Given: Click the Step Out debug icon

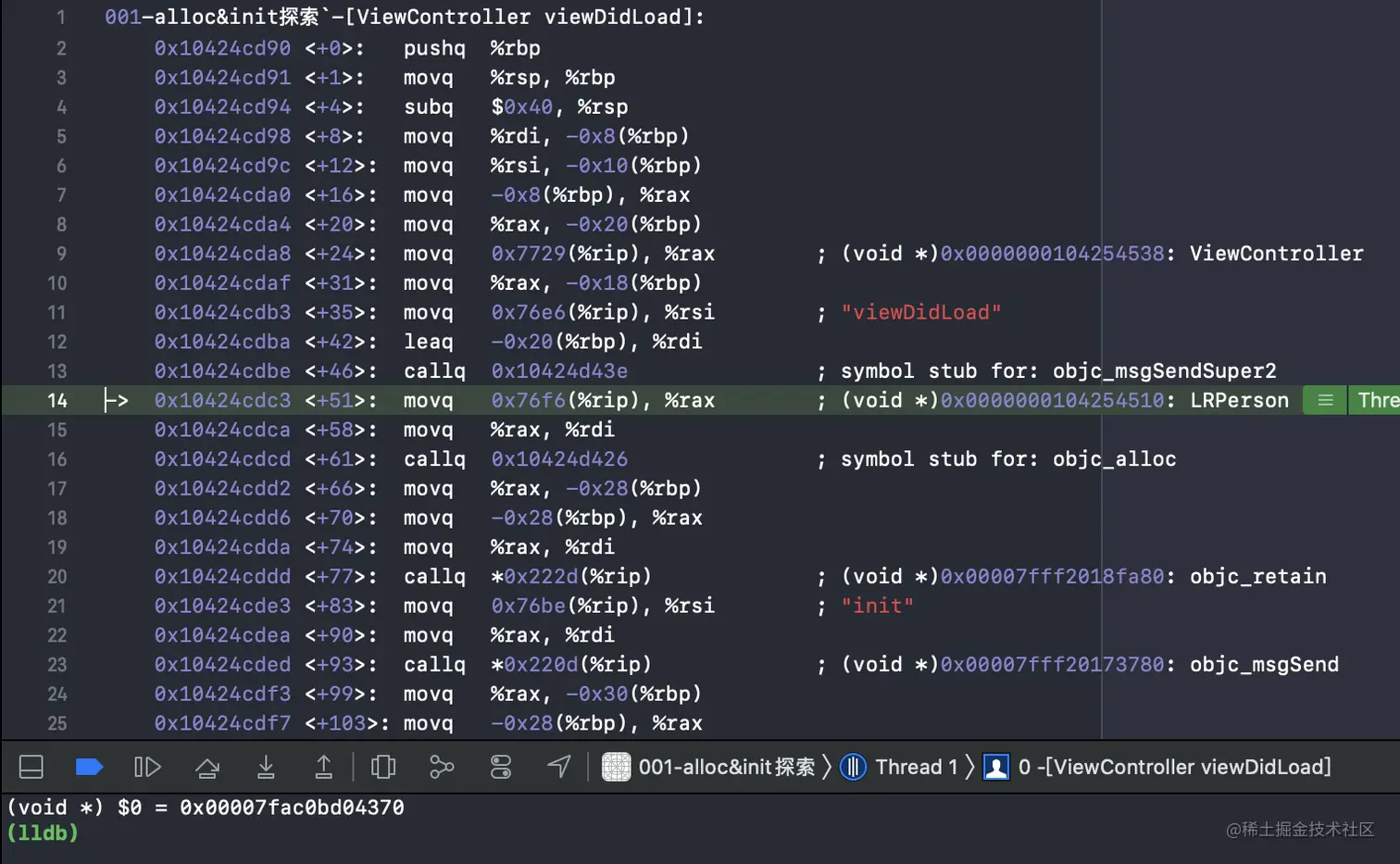Looking at the screenshot, I should (323, 767).
